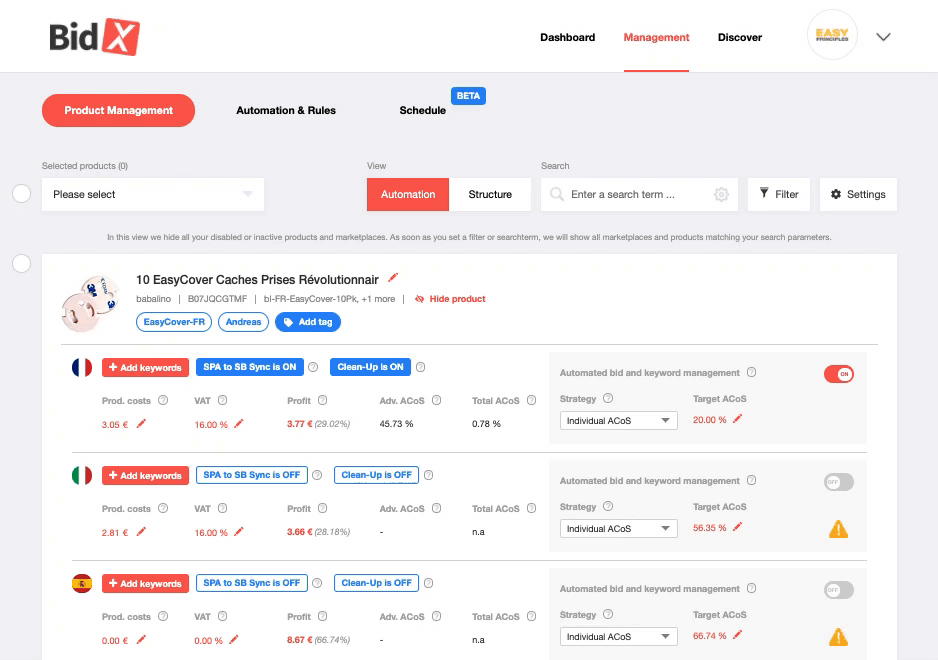Open Spain Strategy Individual ACoS dropdown
Image resolution: width=938 pixels, height=660 pixels.
[x=619, y=637]
